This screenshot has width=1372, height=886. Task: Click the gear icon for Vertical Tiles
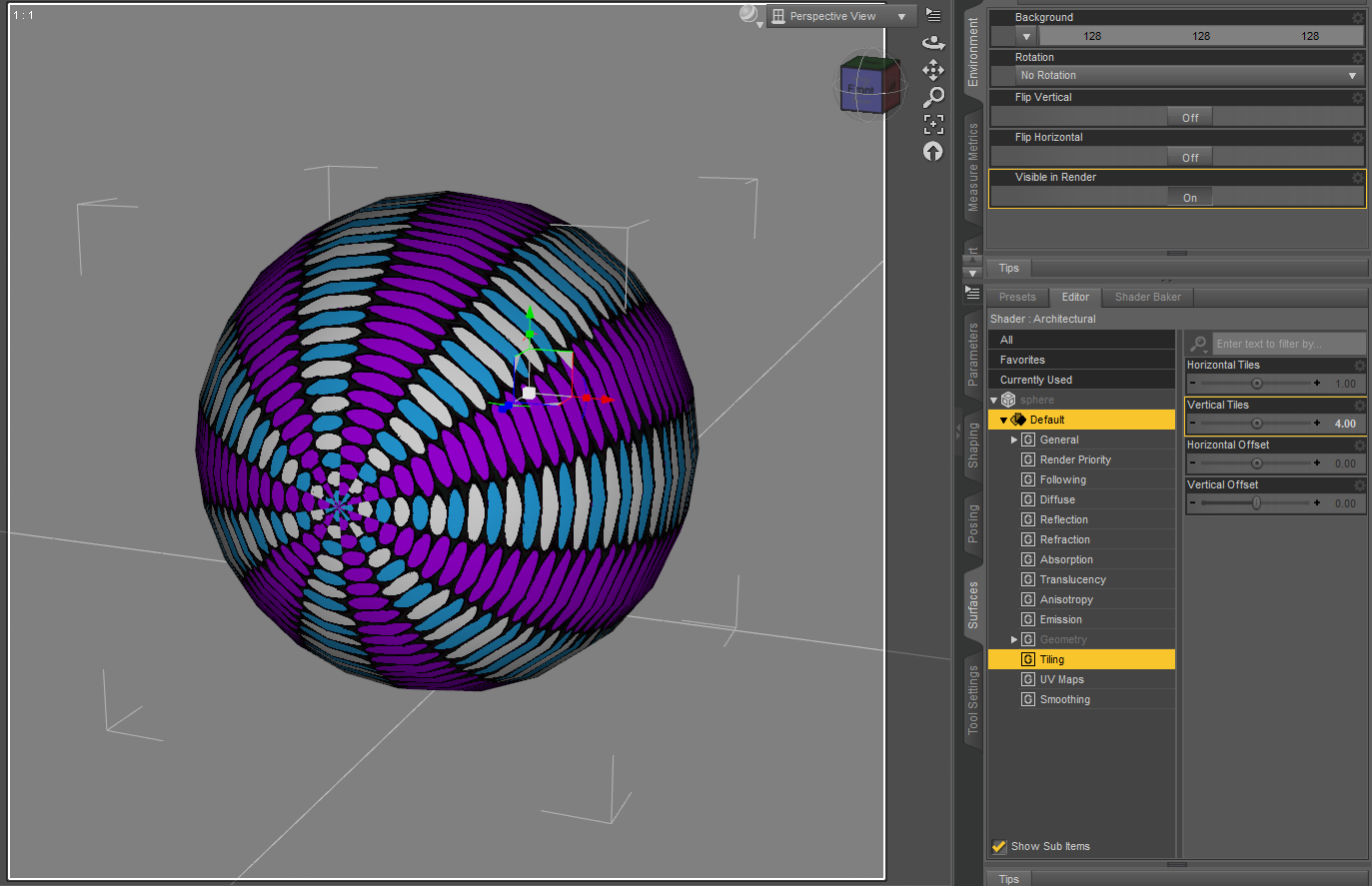coord(1358,406)
